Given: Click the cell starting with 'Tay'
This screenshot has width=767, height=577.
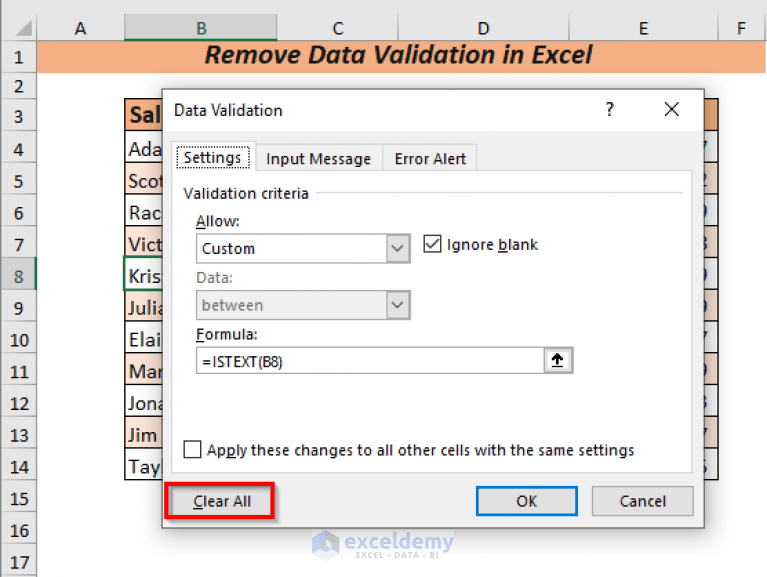Looking at the screenshot, I should click(x=144, y=466).
